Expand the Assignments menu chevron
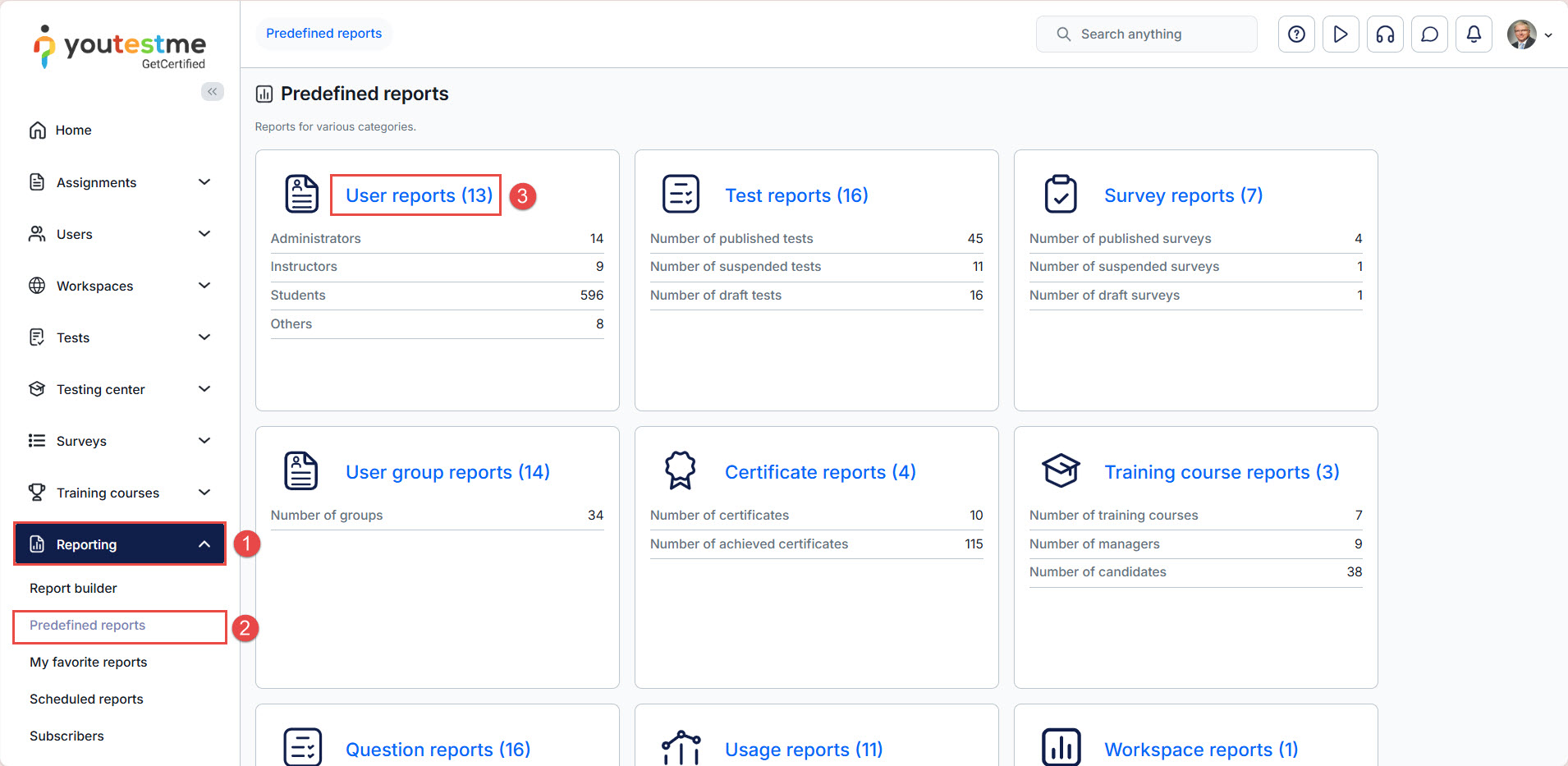 click(204, 182)
